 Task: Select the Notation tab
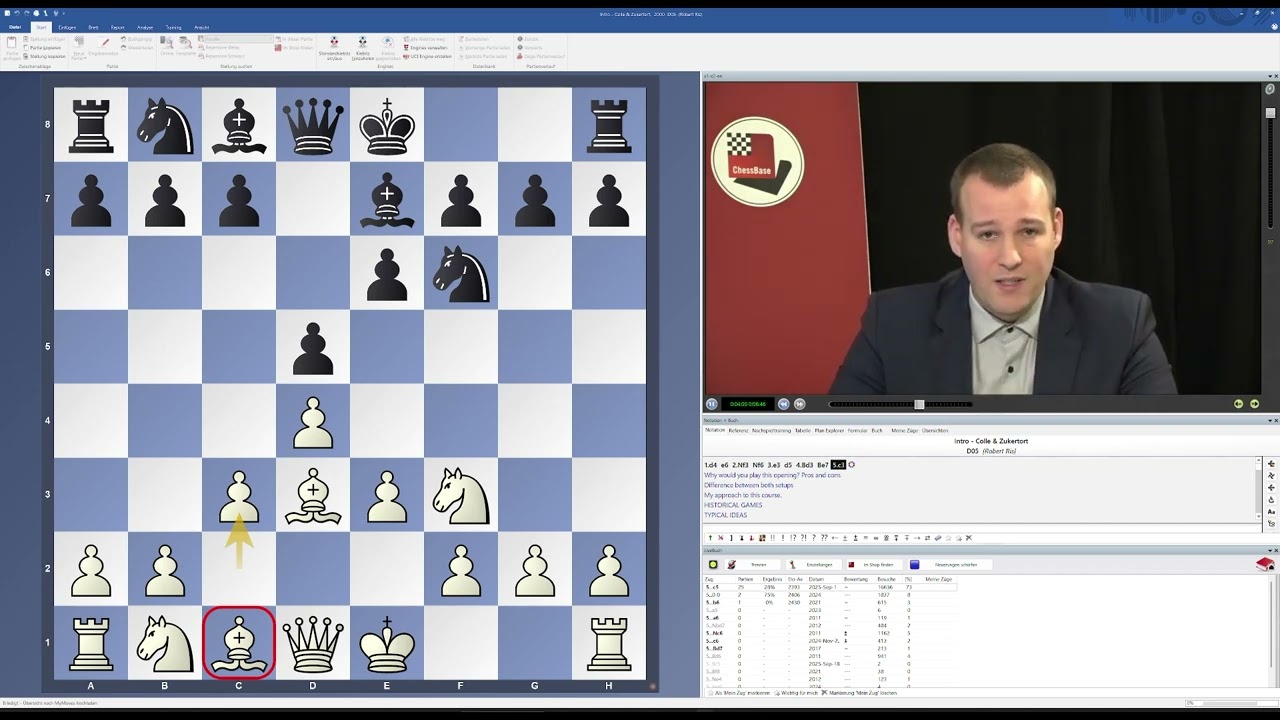715,430
